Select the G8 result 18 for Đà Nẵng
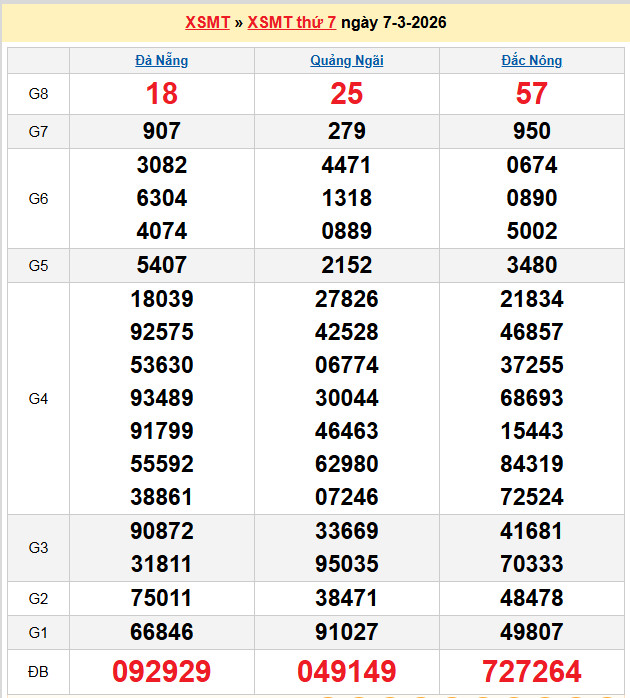The image size is (630, 698). [162, 94]
